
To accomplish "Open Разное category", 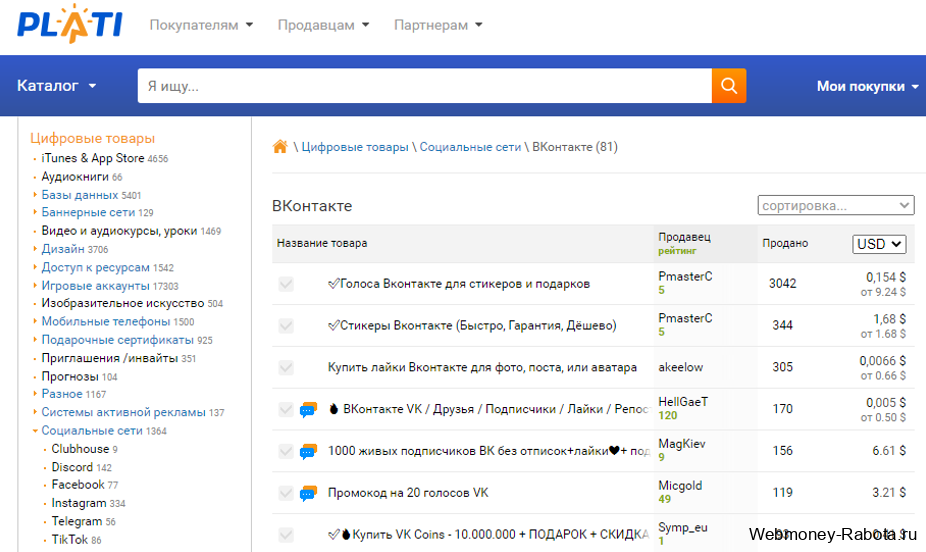I will click(62, 394).
